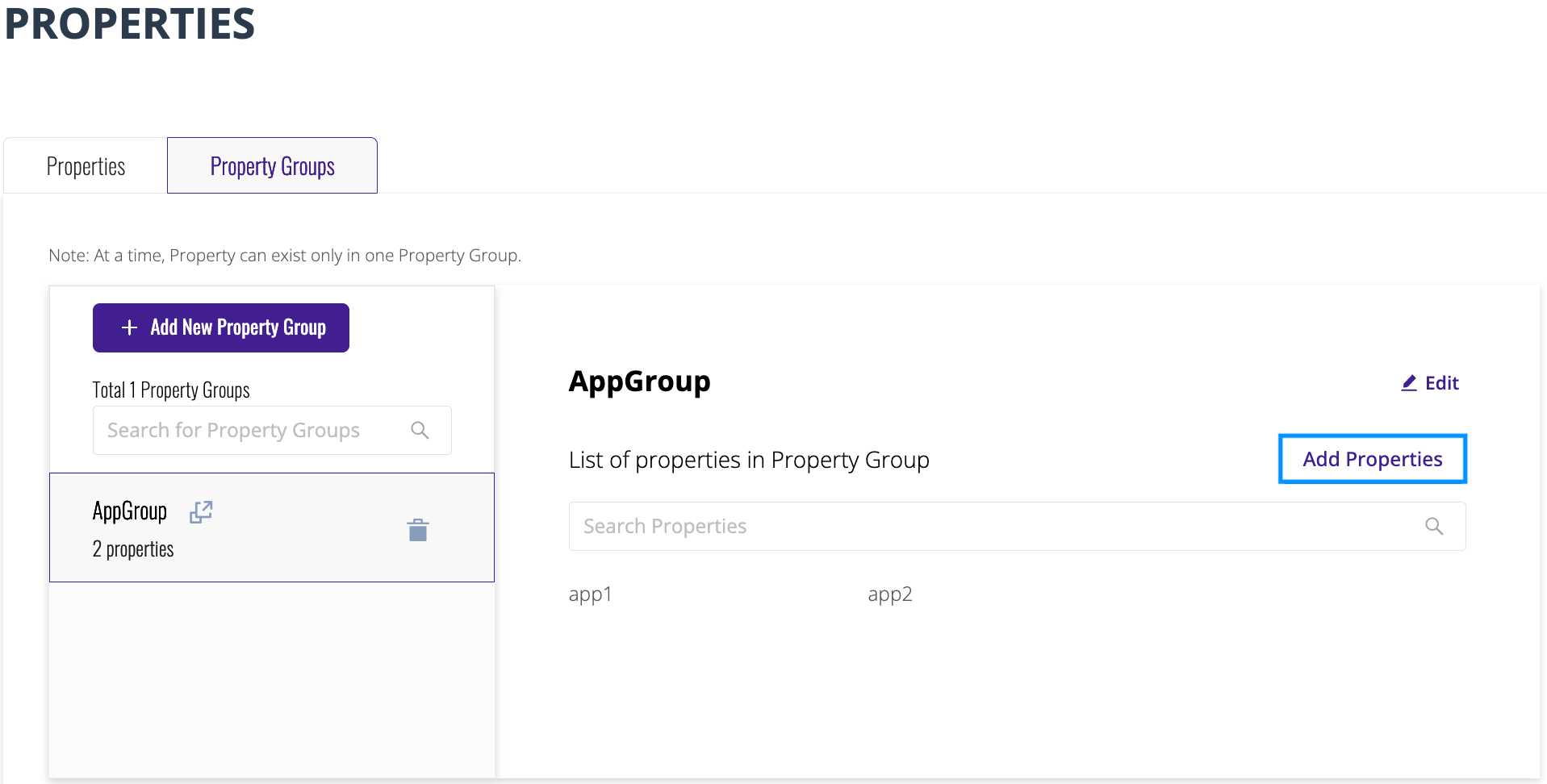Focus the Search for Property Groups field

point(272,430)
